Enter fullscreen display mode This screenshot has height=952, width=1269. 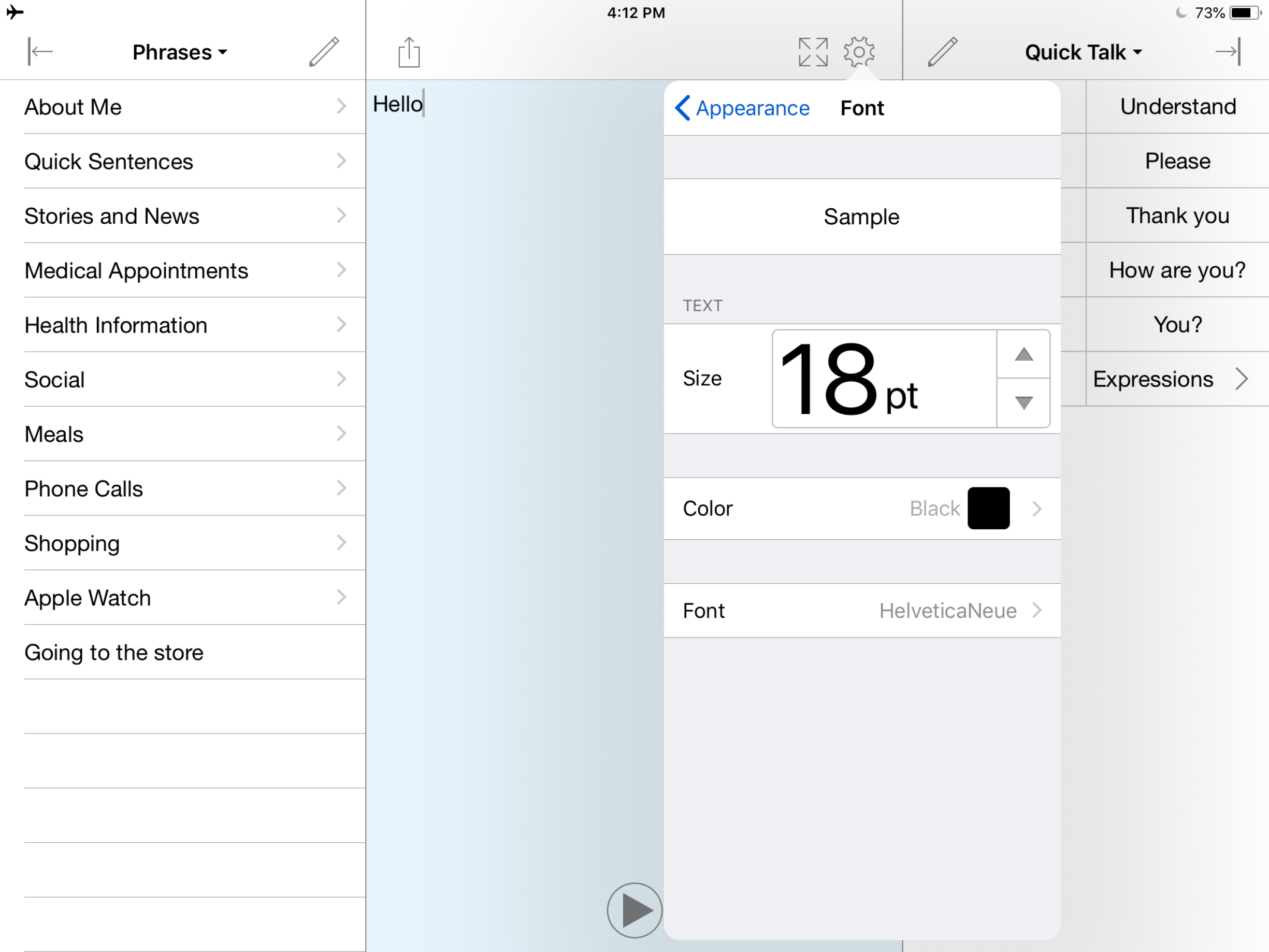pyautogui.click(x=812, y=51)
